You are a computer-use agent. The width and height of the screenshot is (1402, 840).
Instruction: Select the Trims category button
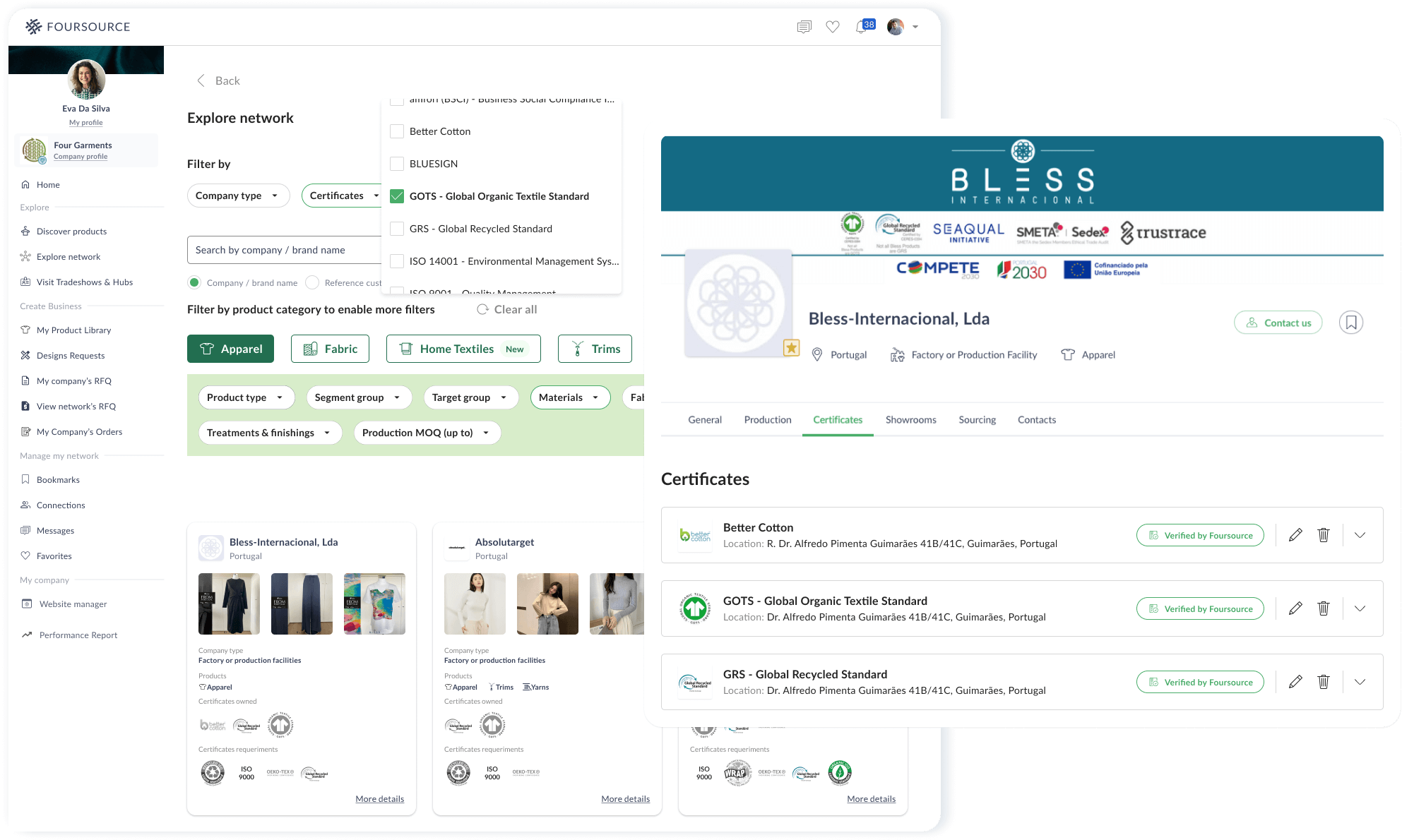pos(595,349)
